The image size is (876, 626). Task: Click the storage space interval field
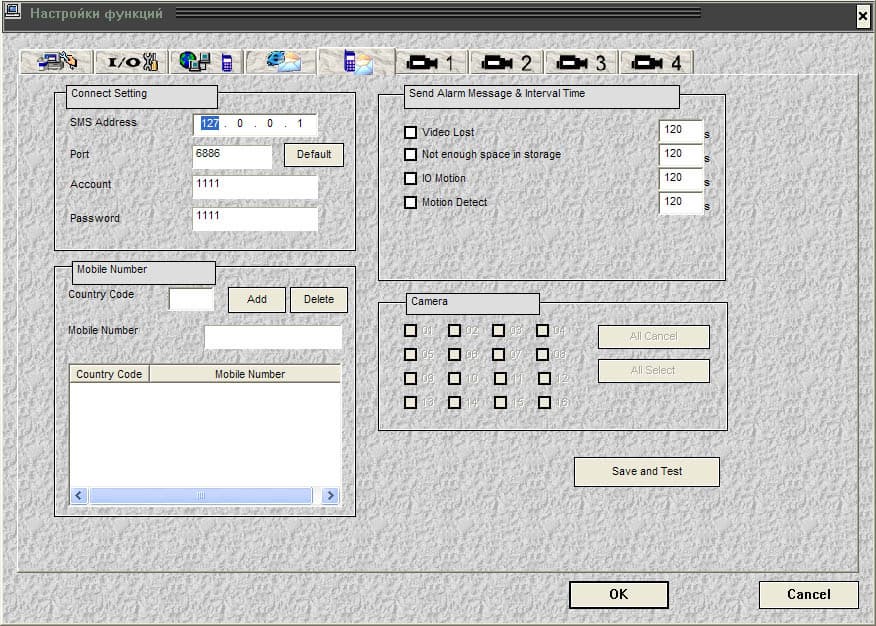[680, 155]
